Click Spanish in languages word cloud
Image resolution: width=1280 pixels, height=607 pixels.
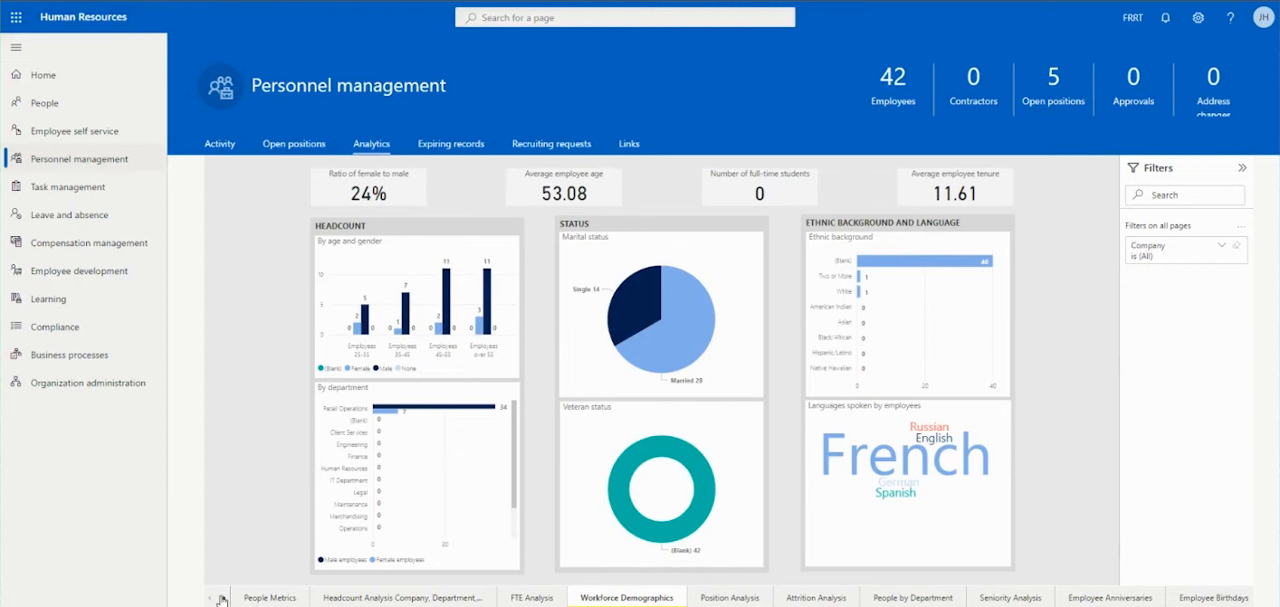click(x=895, y=493)
